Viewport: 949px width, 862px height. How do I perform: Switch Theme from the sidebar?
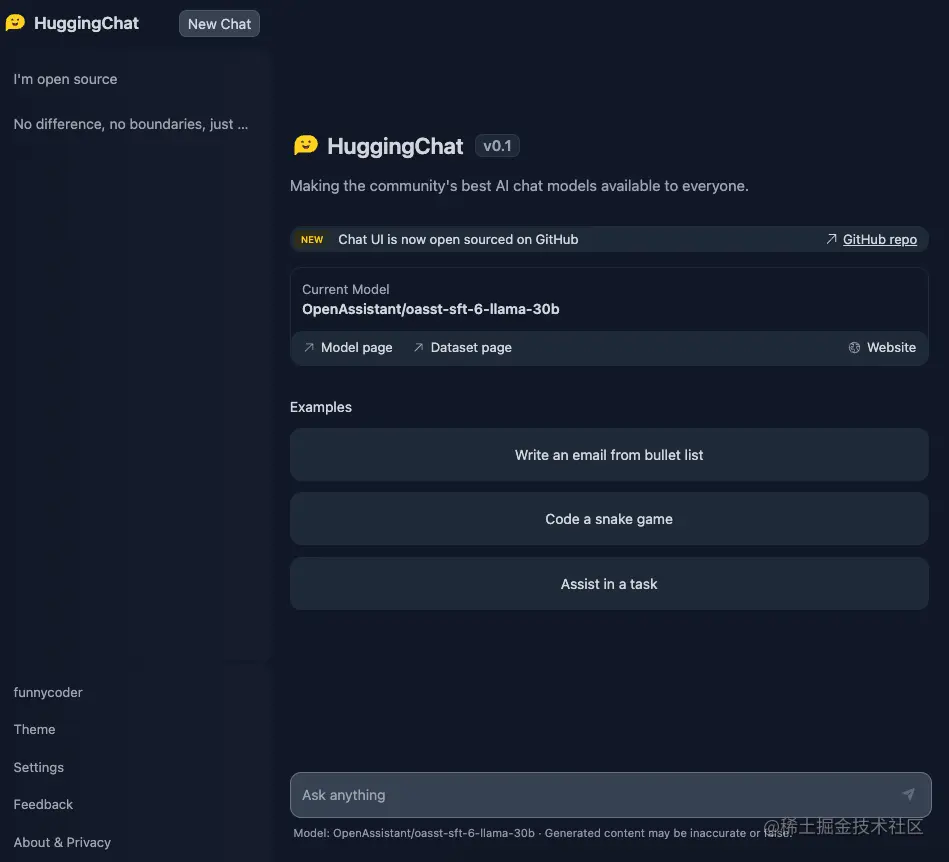click(x=34, y=729)
